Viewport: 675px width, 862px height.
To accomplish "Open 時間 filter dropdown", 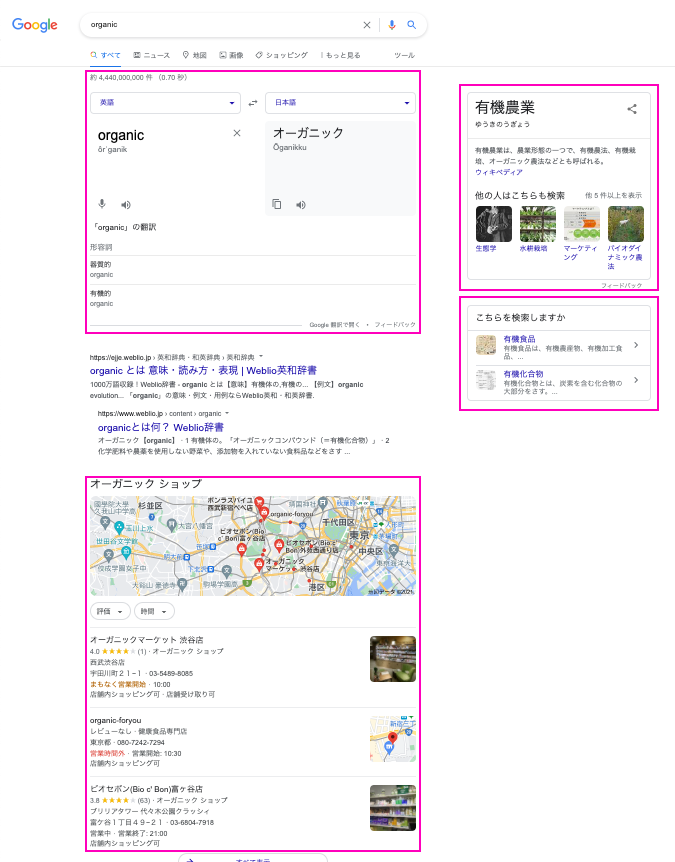I will tap(154, 611).
